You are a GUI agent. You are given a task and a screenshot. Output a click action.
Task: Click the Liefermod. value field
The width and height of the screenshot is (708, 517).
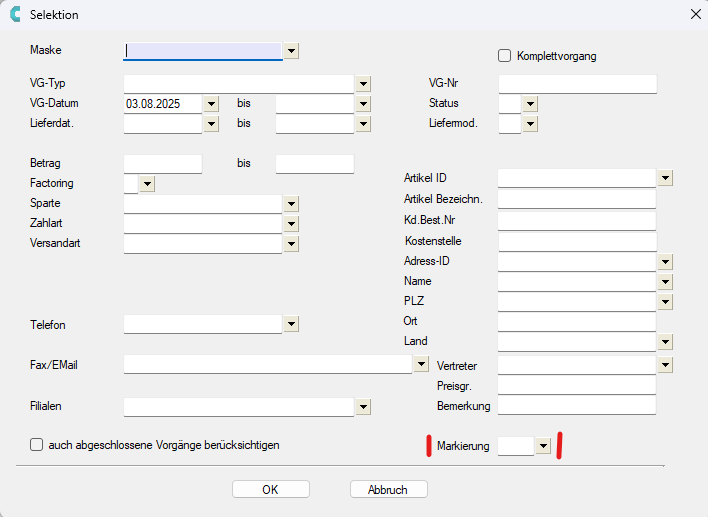point(510,124)
